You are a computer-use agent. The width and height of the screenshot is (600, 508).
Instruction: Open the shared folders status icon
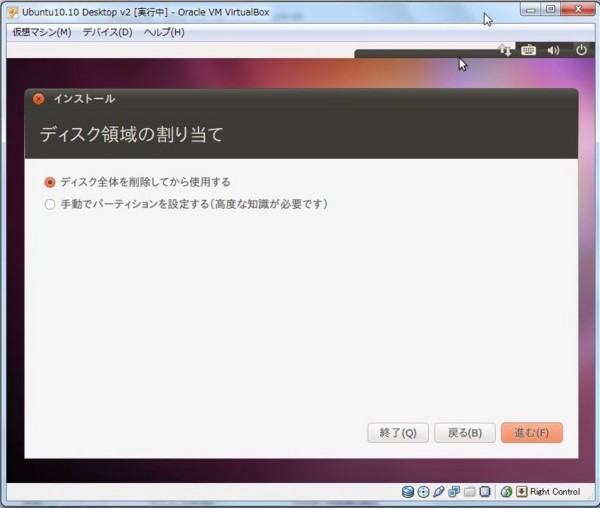pyautogui.click(x=470, y=492)
